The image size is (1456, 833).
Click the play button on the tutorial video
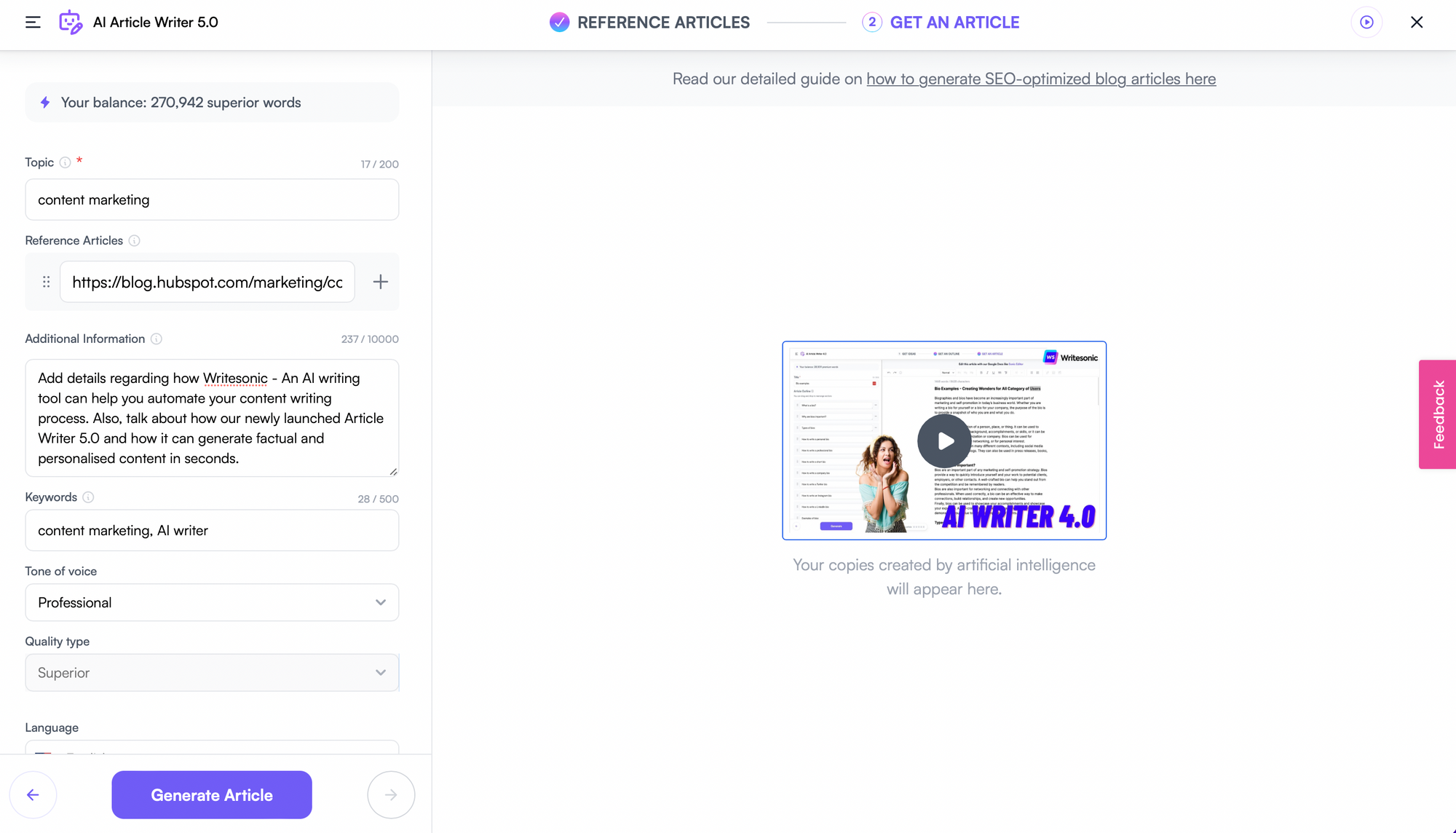(944, 441)
